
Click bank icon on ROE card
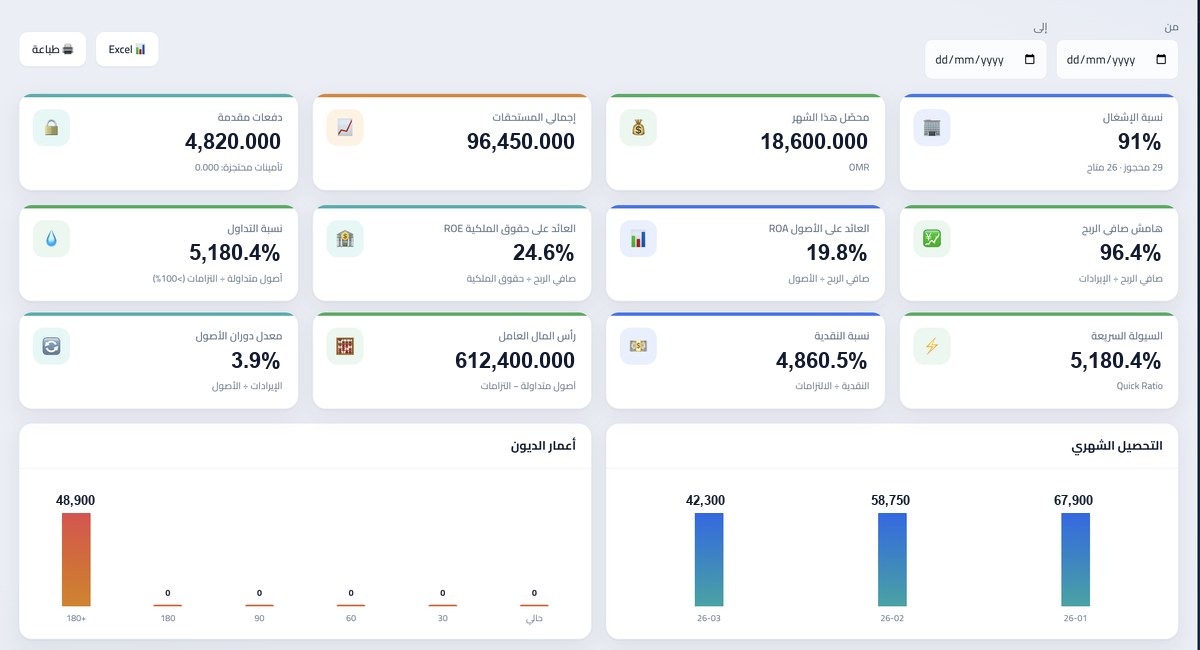click(345, 238)
